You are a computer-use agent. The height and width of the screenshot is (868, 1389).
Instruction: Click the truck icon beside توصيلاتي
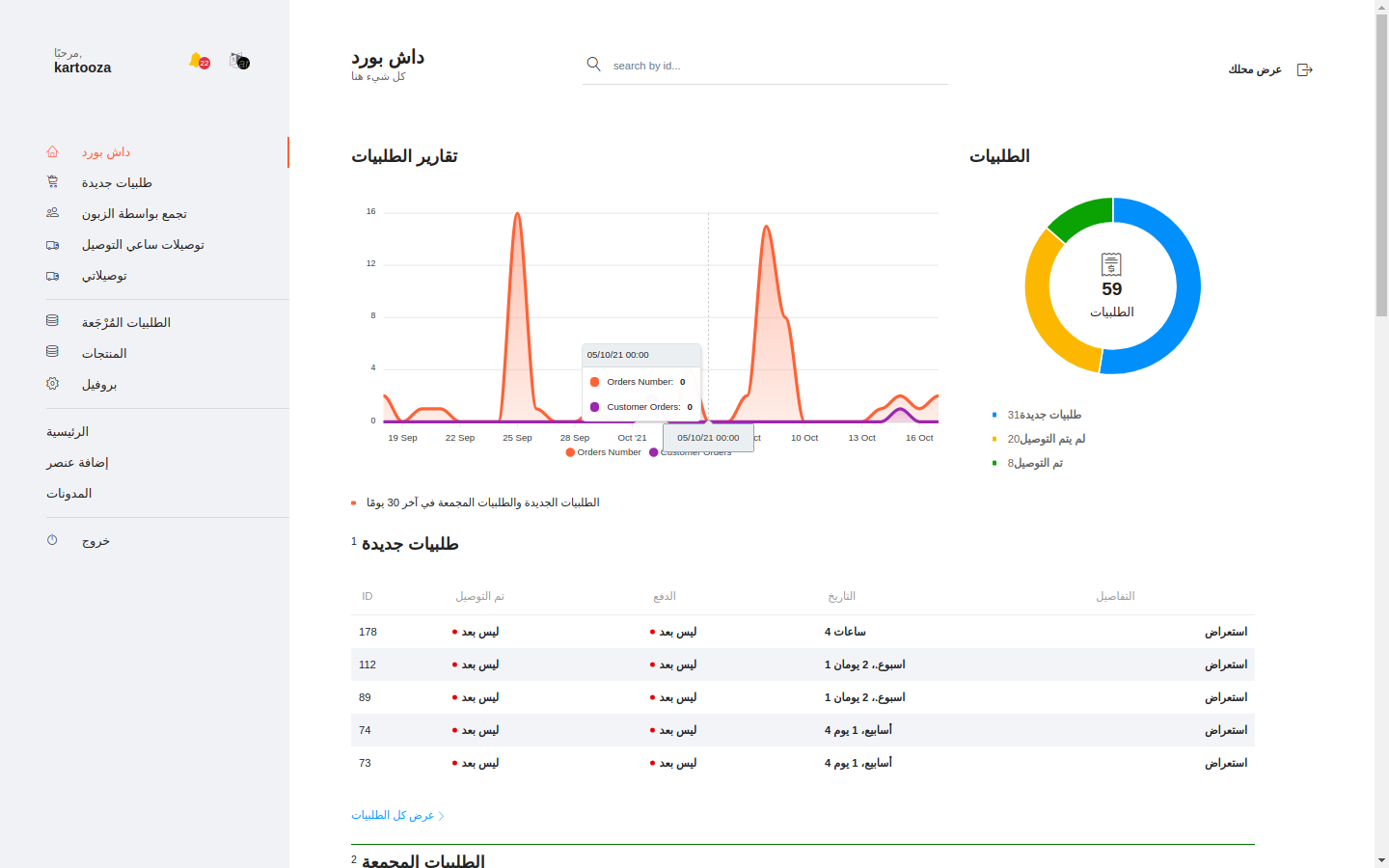tap(53, 276)
